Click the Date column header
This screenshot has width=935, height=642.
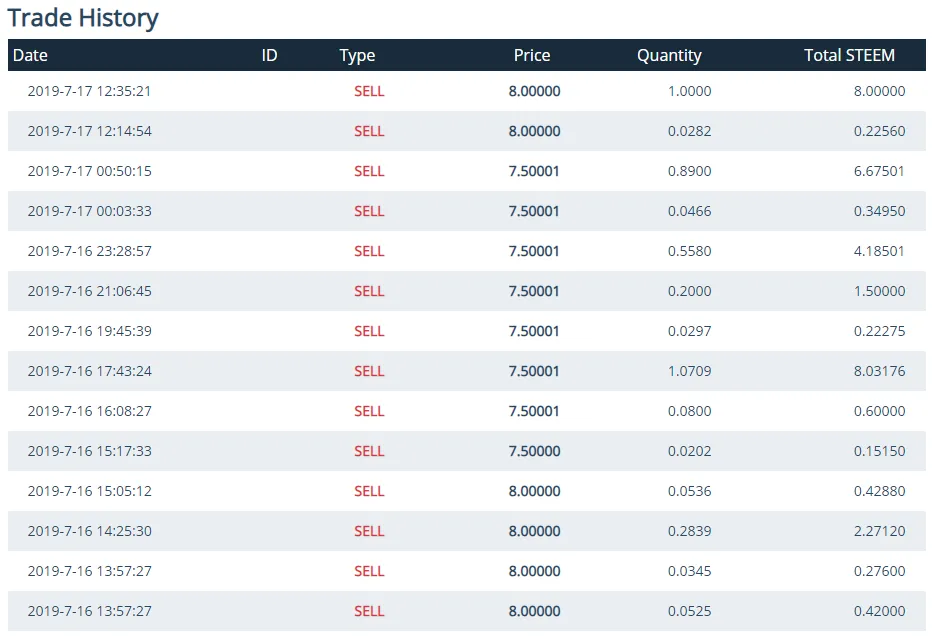coord(30,55)
